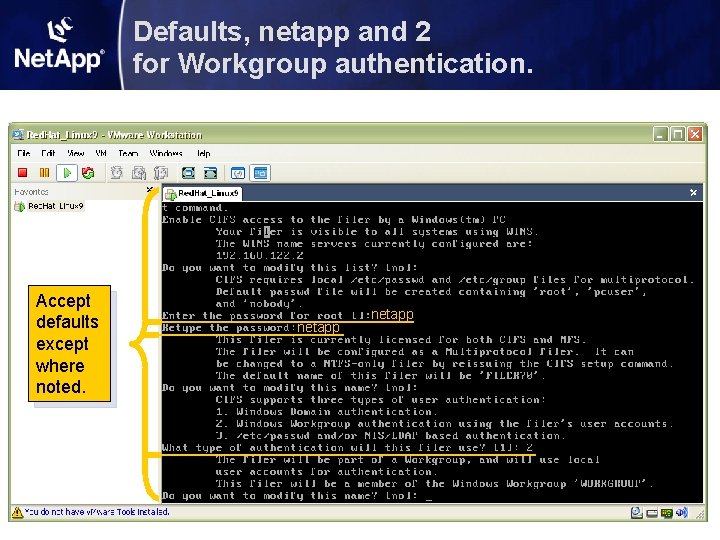Click the 'Enable CIFS access' console line
The image size is (720, 540).
[x=334, y=220]
